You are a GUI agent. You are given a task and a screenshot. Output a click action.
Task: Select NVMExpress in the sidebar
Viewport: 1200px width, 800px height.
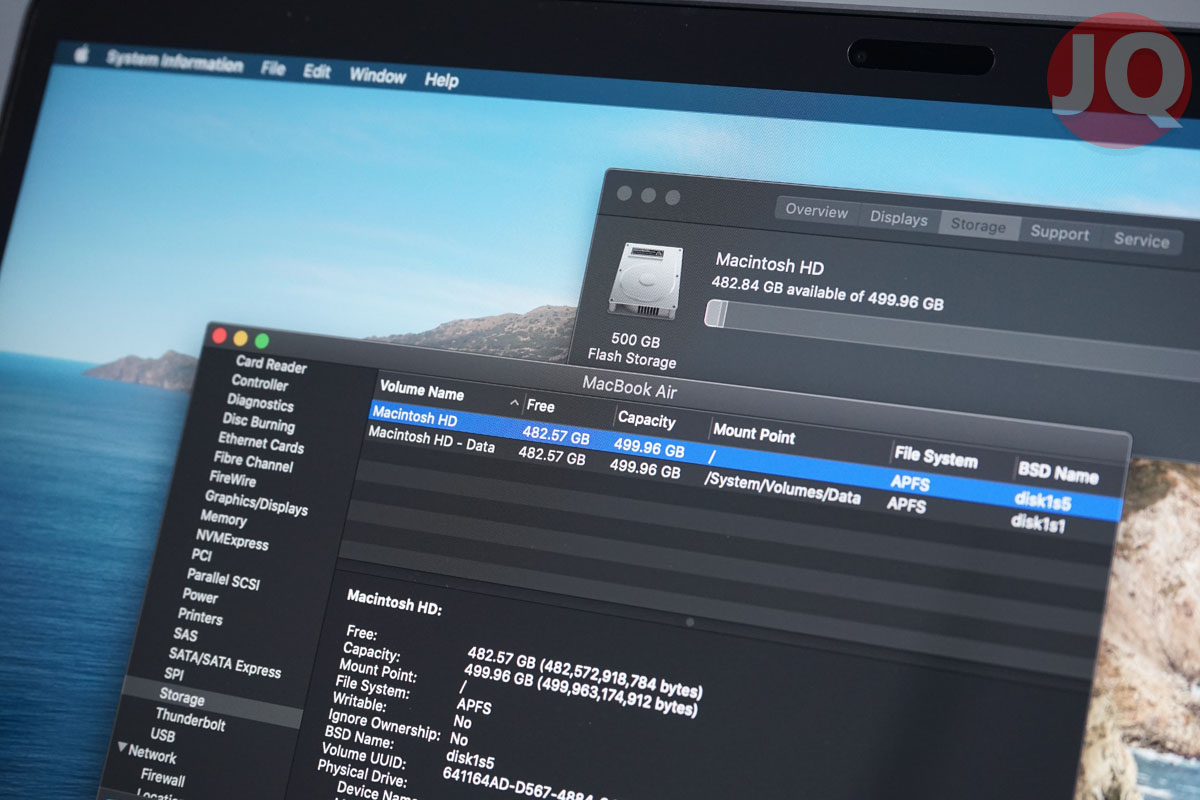(232, 539)
